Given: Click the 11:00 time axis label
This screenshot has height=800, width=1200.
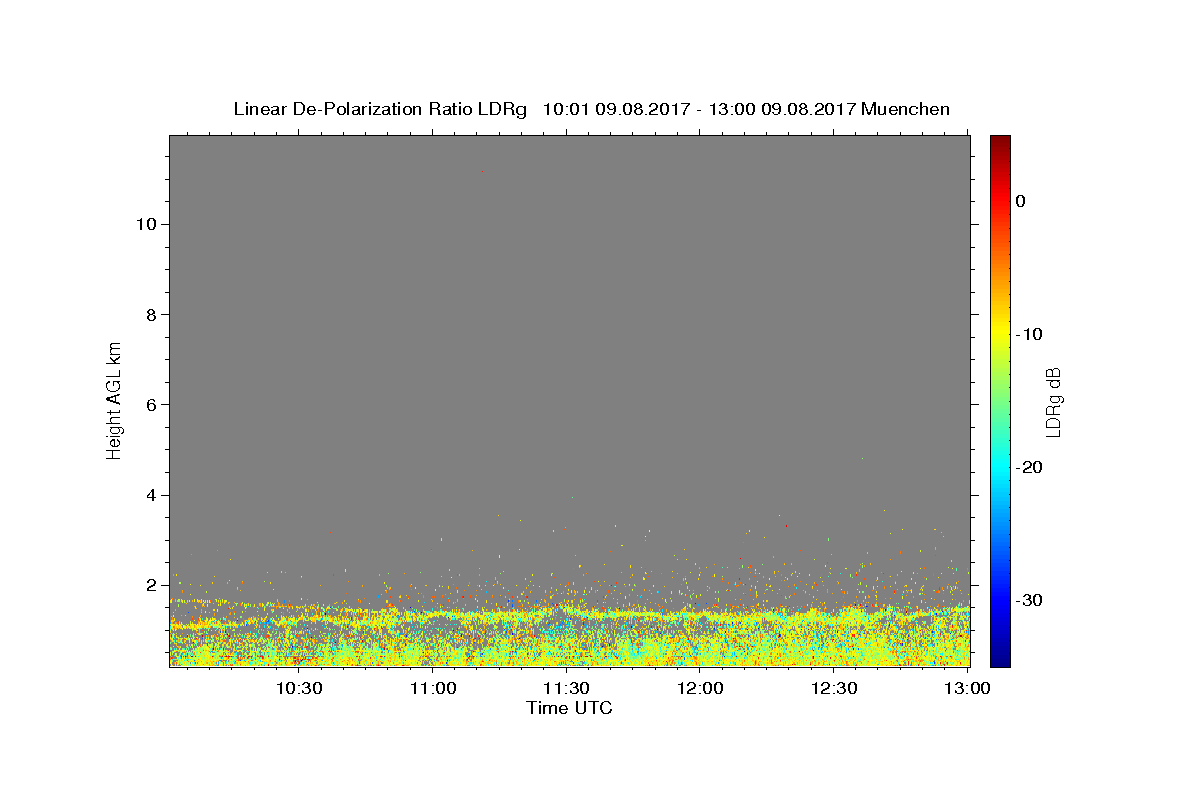Looking at the screenshot, I should coord(433,689).
